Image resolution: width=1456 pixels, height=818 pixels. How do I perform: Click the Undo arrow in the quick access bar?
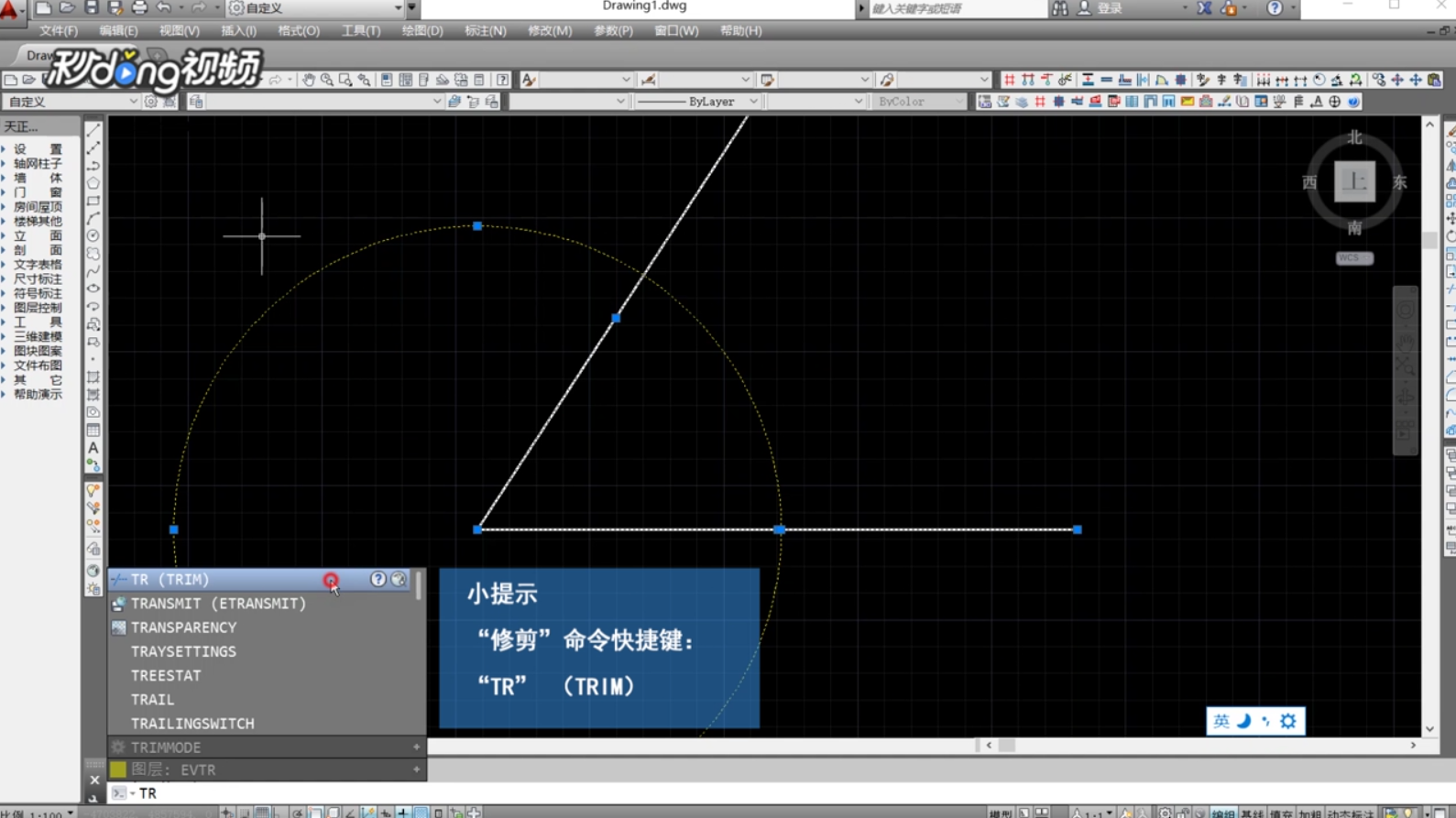click(163, 8)
